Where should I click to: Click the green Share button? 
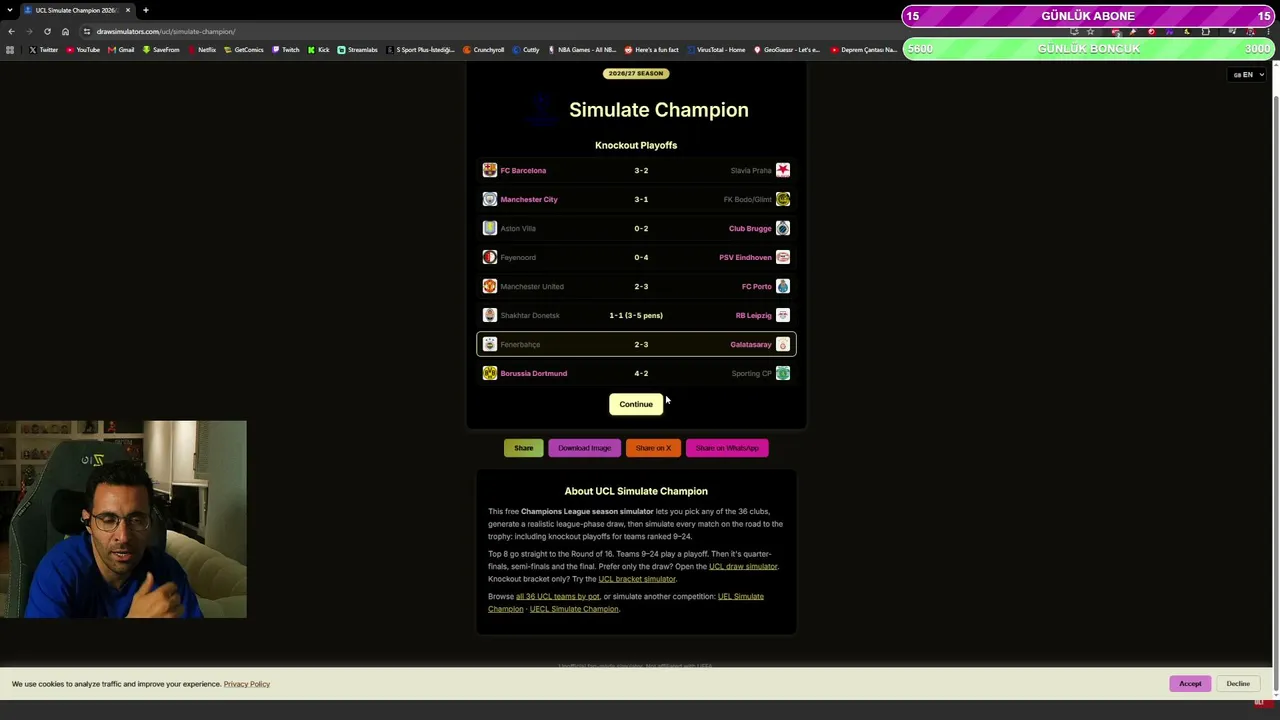coord(523,448)
